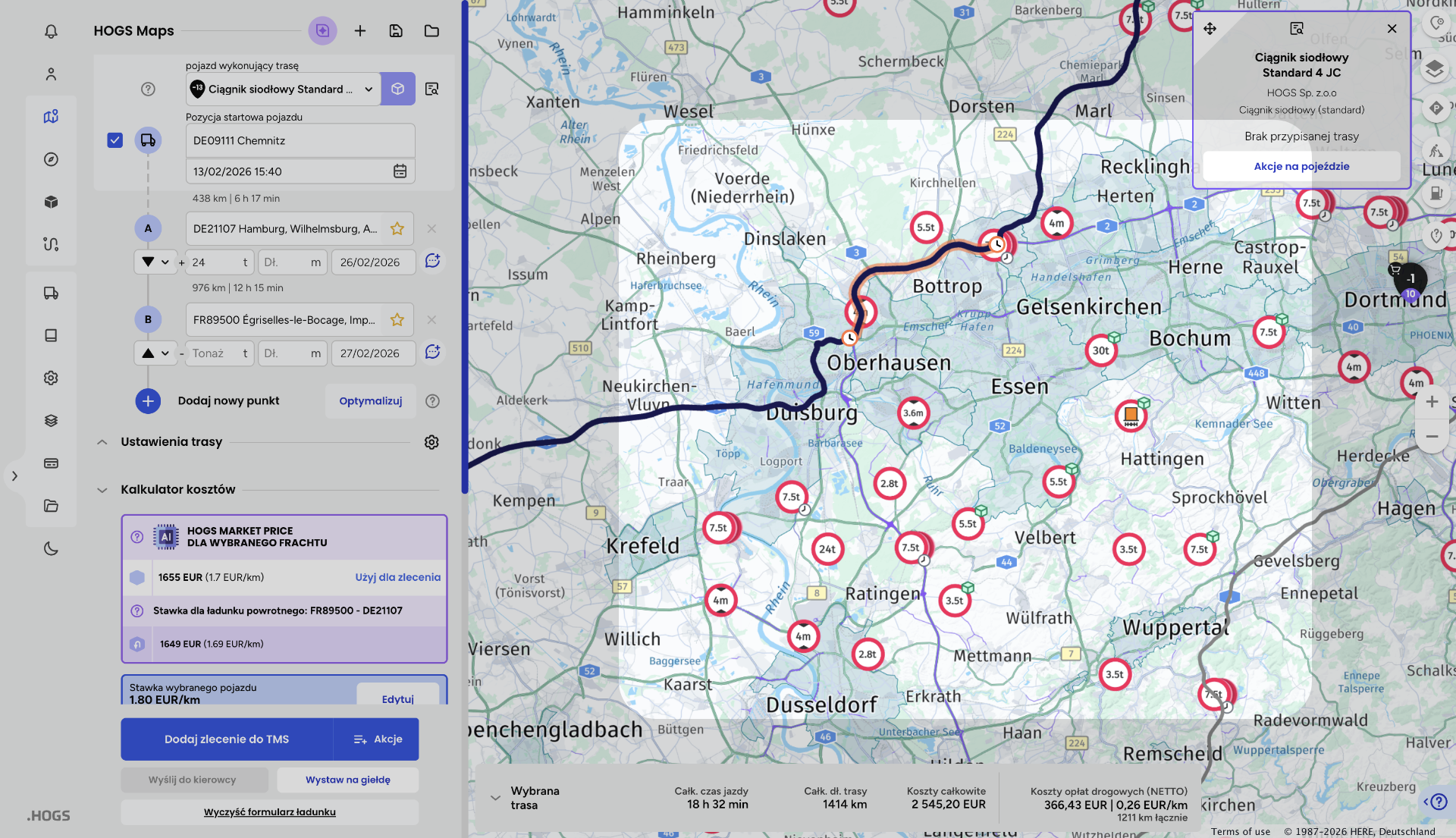Collapse the Ustawienia trasy section
Screen dimensions: 1456x838
click(102, 442)
